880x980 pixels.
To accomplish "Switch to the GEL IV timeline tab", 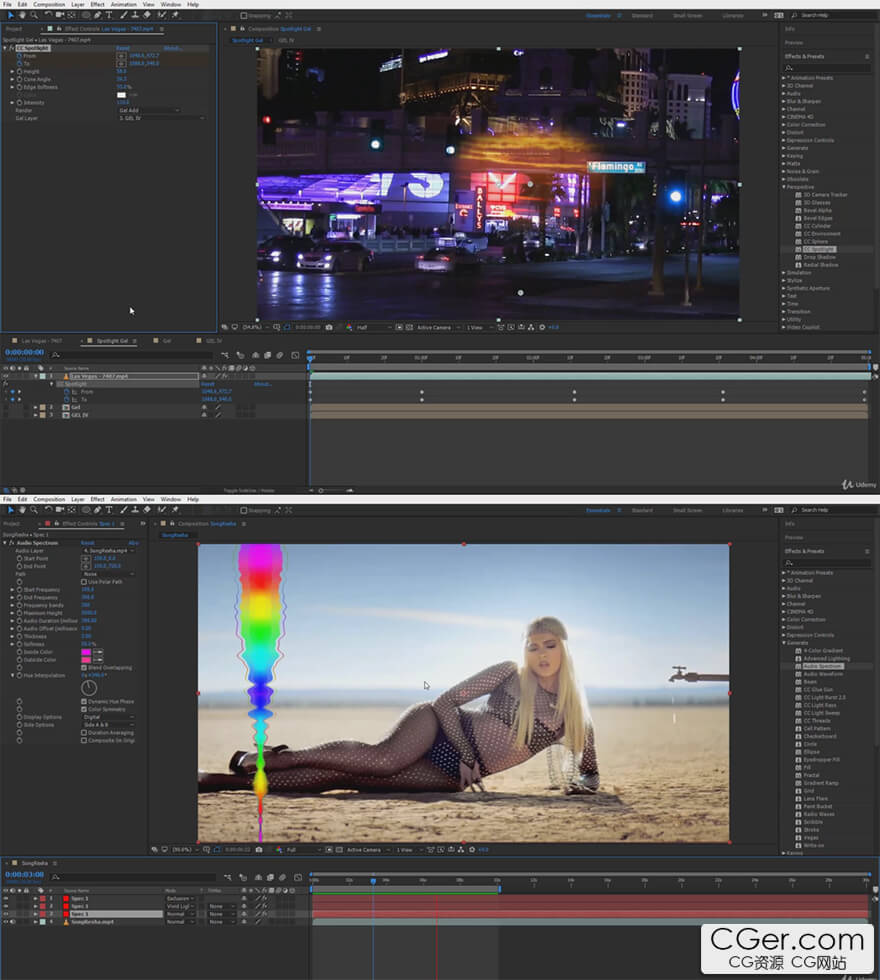I will coord(213,341).
